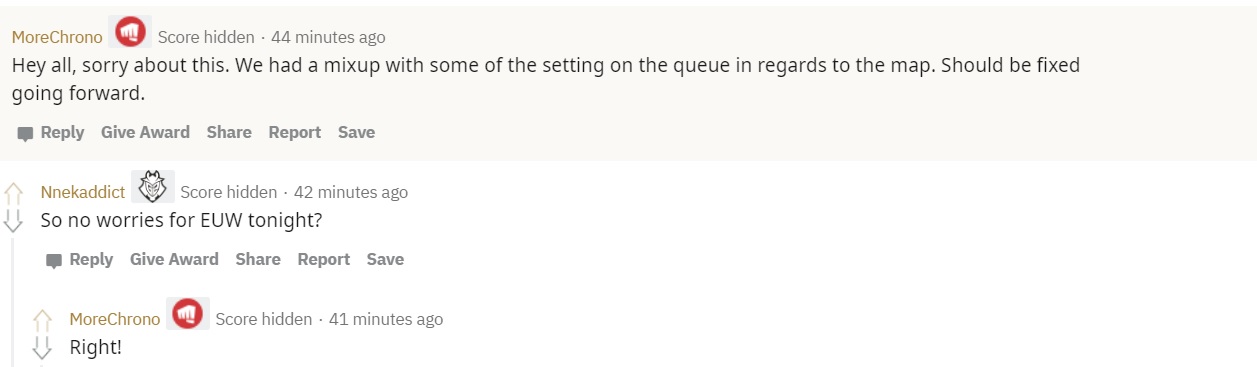Downvote Nnekaddict's comment
Viewport: 1257px width, 367px height.
(x=13, y=221)
